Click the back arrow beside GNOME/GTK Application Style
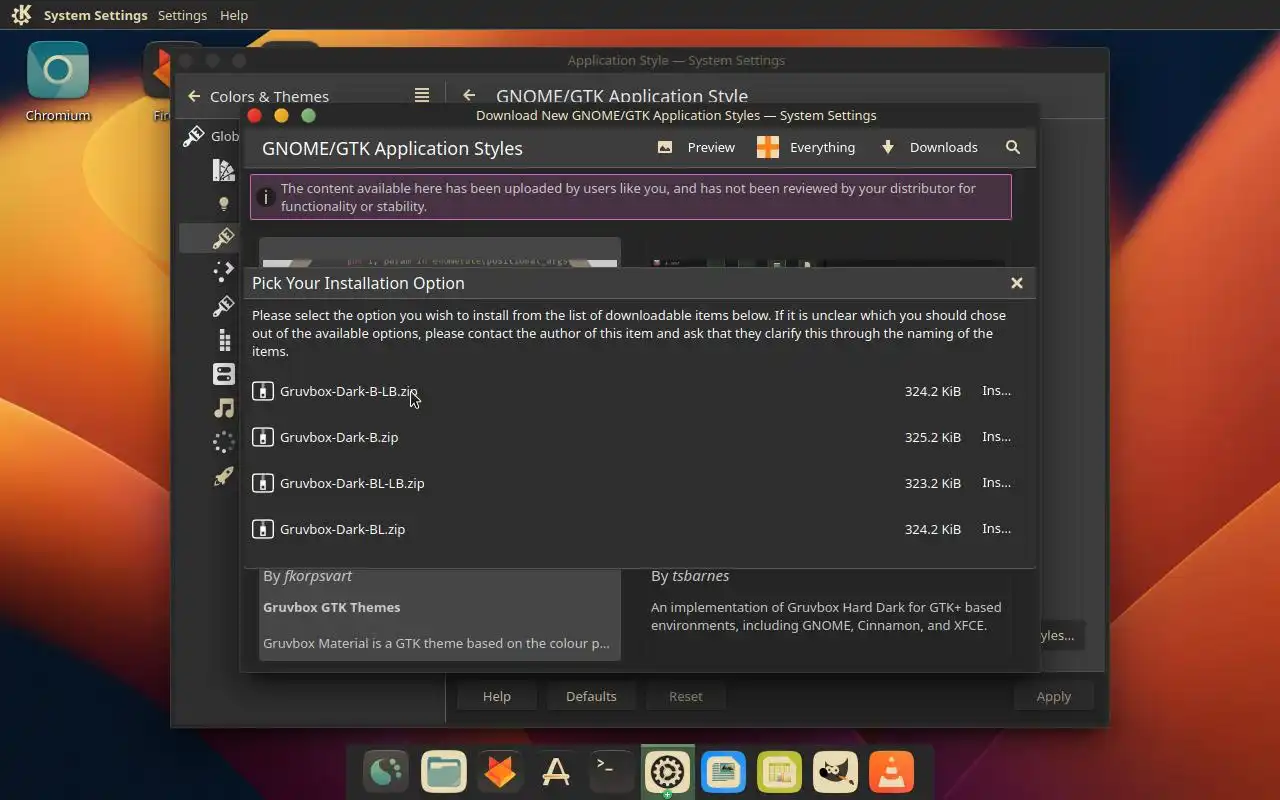 point(469,95)
